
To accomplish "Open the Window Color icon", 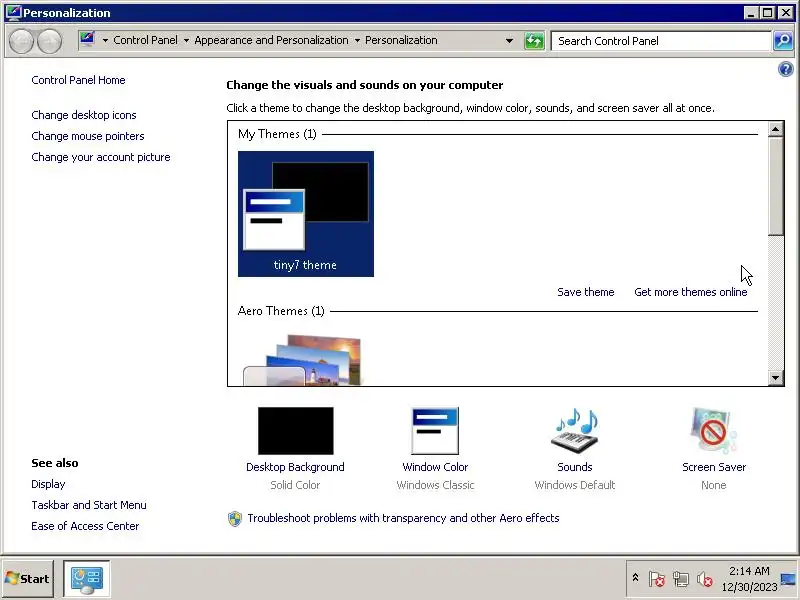I will [x=435, y=431].
